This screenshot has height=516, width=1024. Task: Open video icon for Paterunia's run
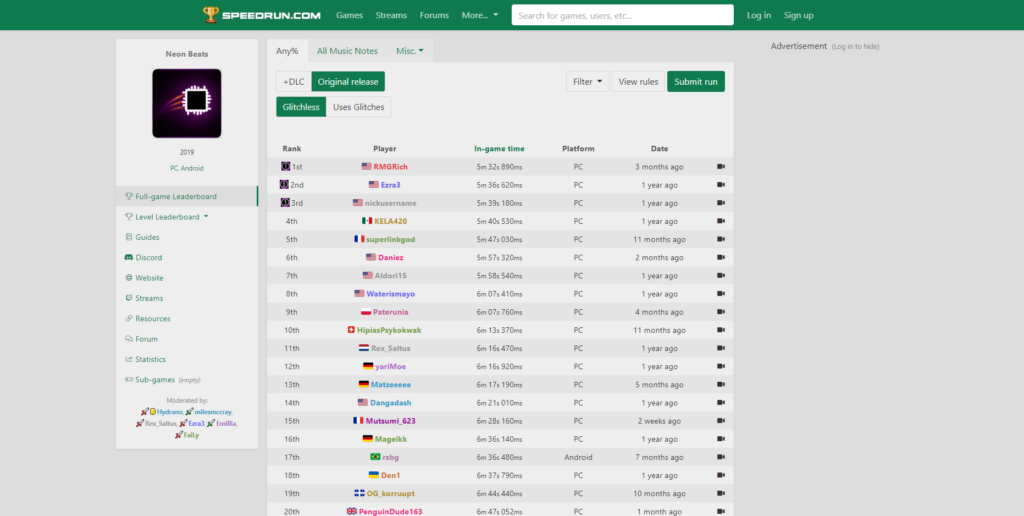(x=721, y=312)
